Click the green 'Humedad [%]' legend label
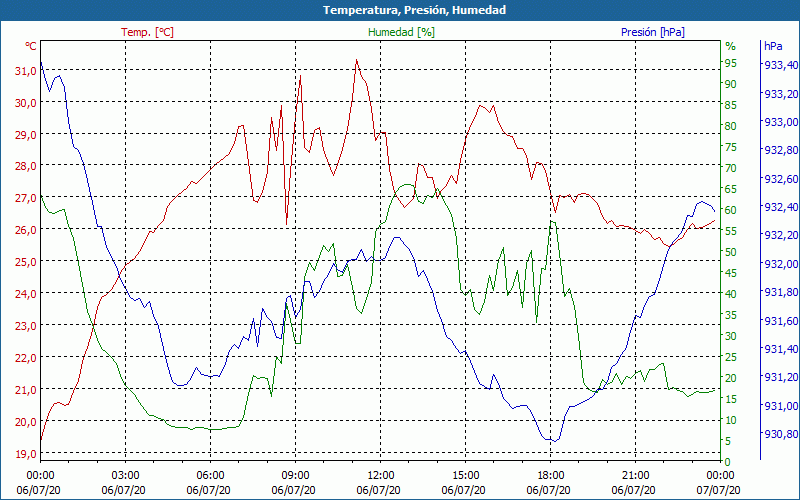This screenshot has height=500, width=800. pyautogui.click(x=401, y=32)
